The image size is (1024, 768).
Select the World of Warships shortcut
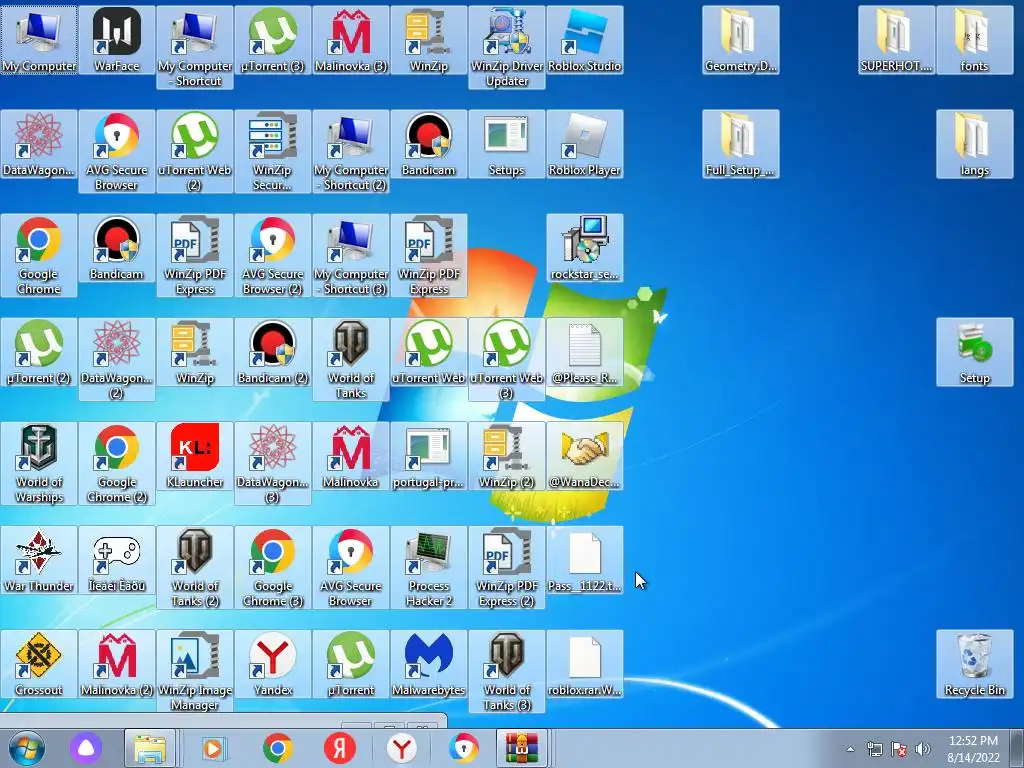coord(39,463)
